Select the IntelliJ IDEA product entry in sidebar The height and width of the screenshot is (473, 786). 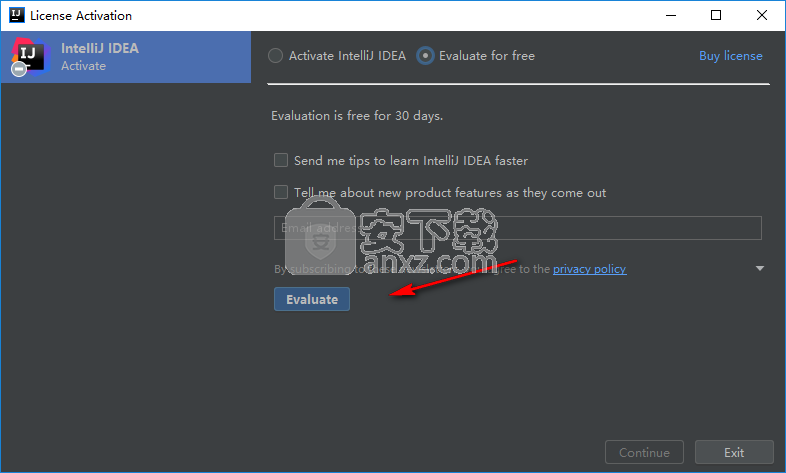coord(126,57)
